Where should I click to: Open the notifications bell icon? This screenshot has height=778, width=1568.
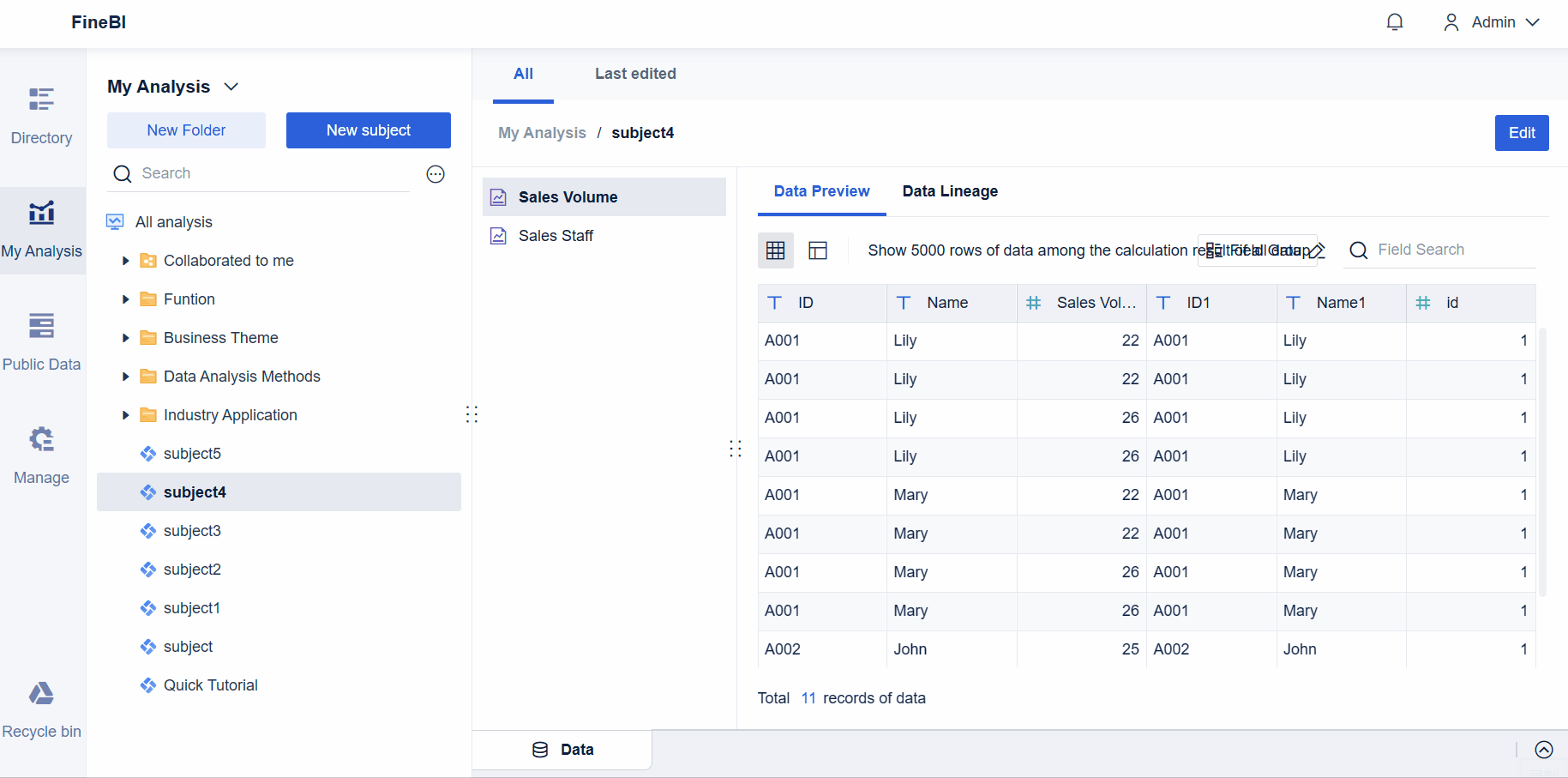pyautogui.click(x=1395, y=22)
